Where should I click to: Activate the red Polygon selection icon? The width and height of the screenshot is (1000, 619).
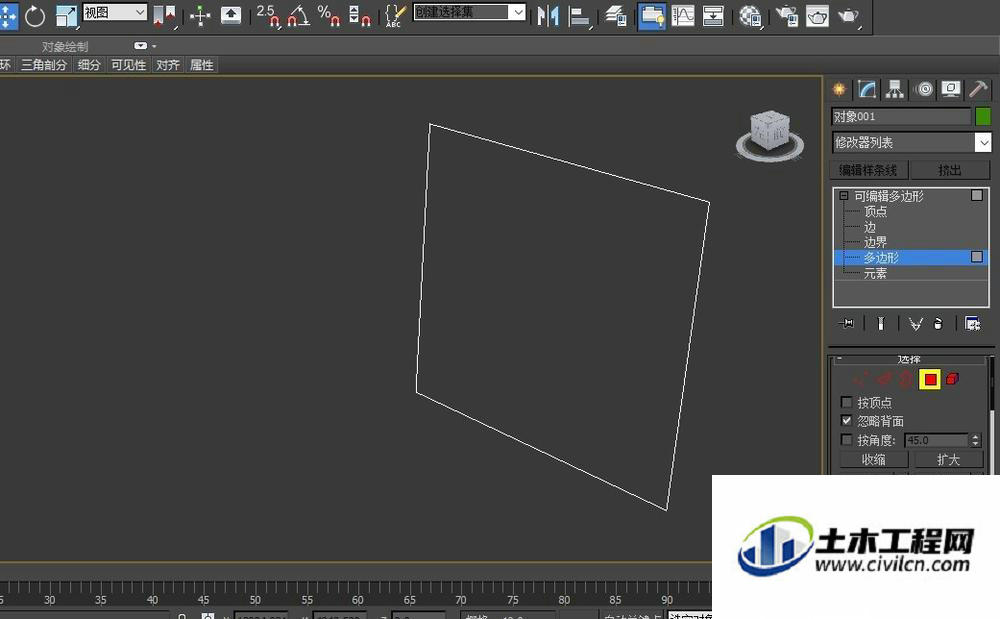click(x=930, y=380)
